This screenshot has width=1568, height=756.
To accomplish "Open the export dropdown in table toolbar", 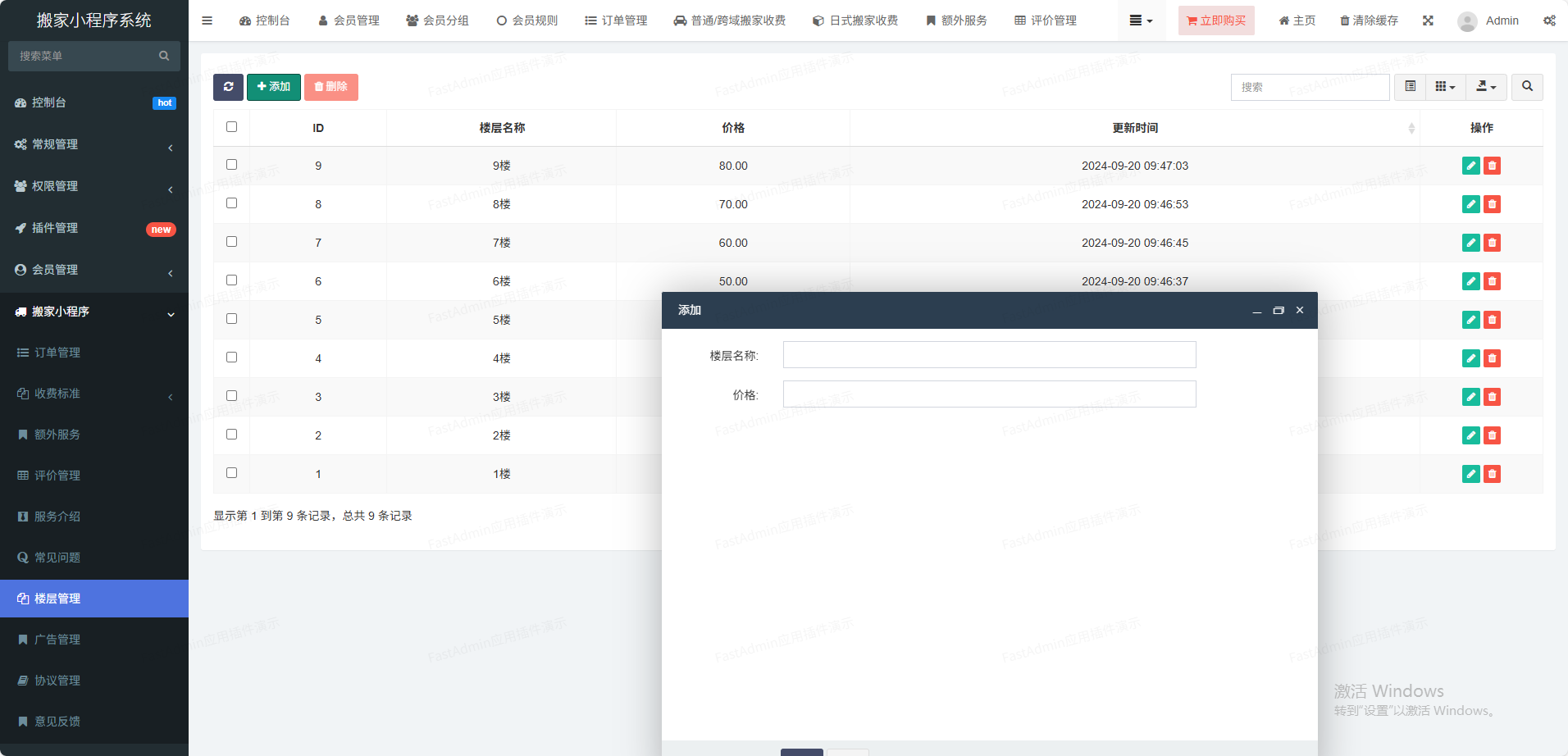I will (x=1486, y=87).
